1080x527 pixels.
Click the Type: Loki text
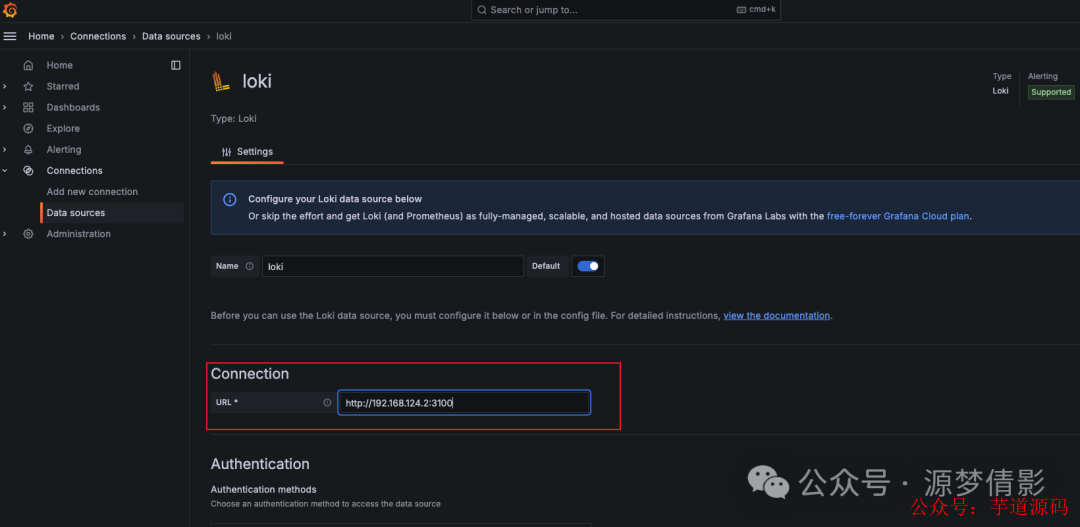click(233, 118)
